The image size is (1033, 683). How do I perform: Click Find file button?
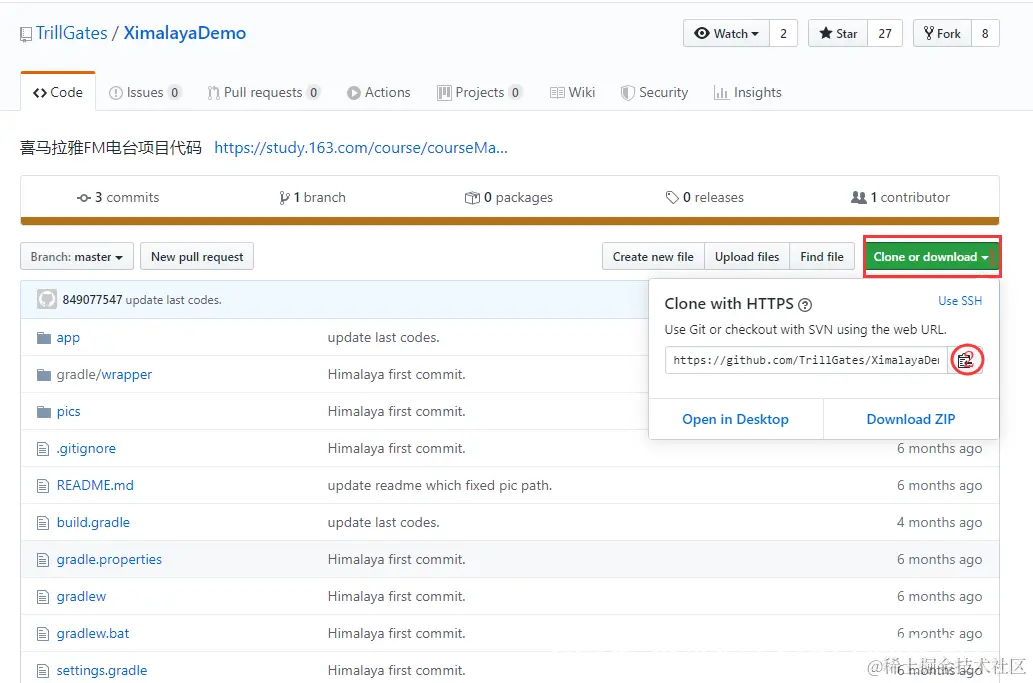(x=822, y=256)
